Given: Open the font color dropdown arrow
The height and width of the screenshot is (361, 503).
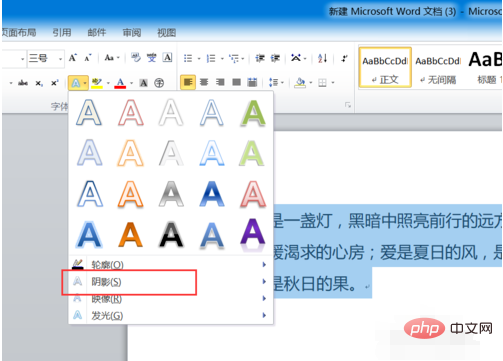Looking at the screenshot, I should [x=131, y=83].
